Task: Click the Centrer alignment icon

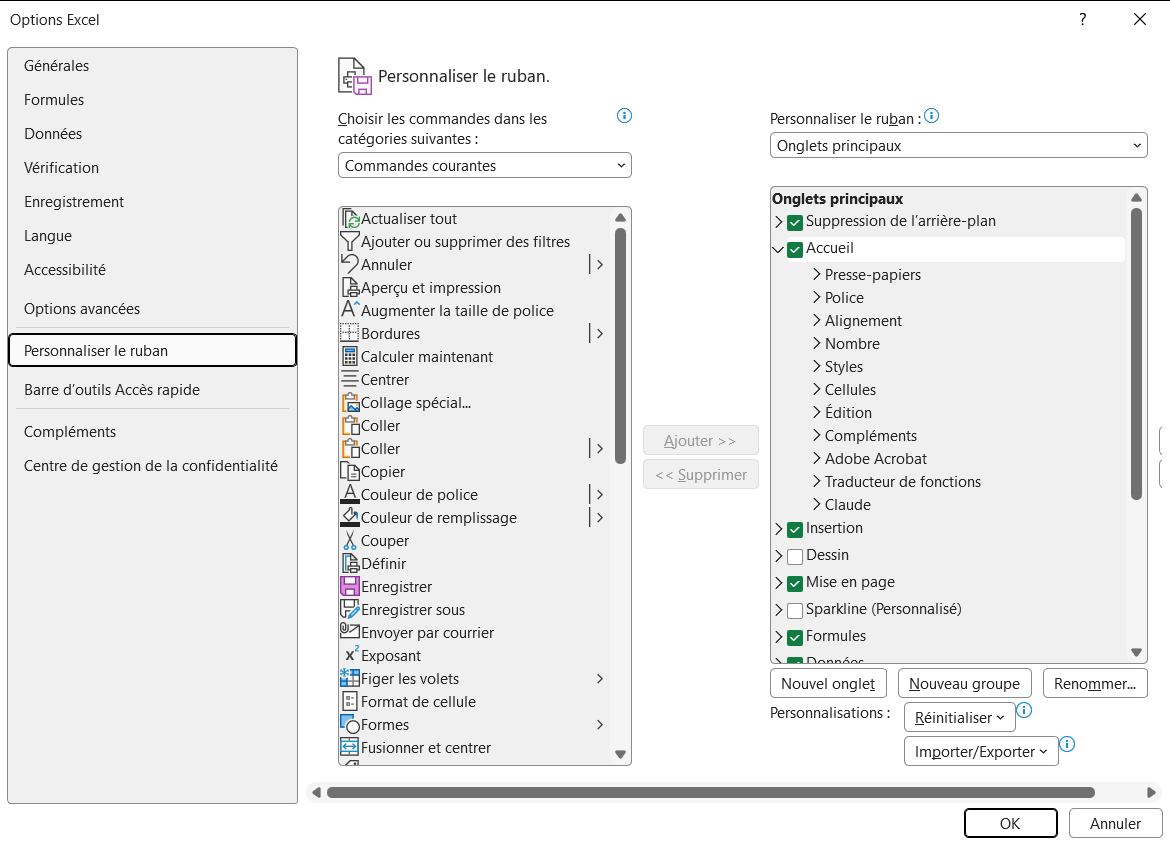Action: (350, 379)
